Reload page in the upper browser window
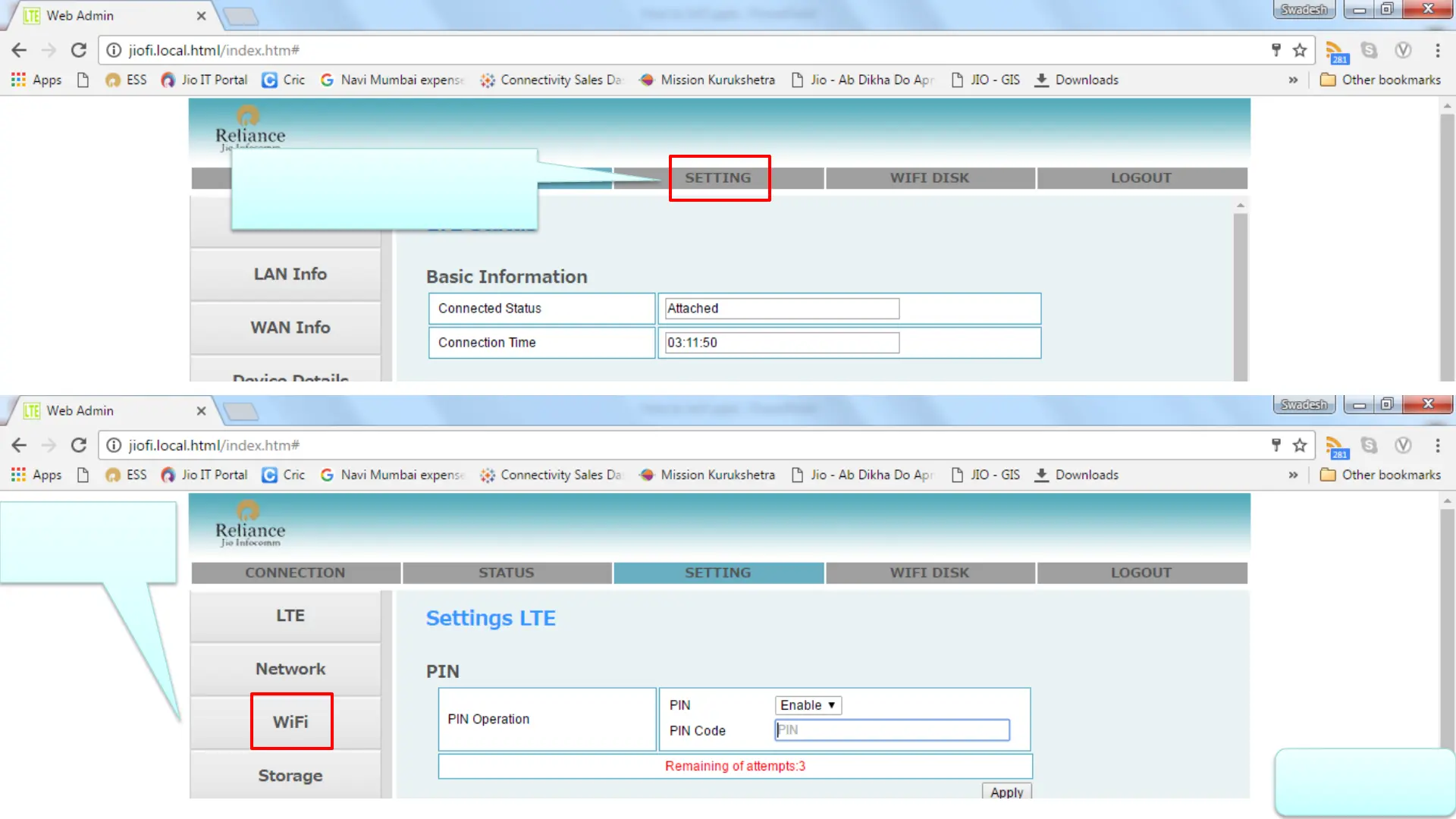 tap(79, 50)
